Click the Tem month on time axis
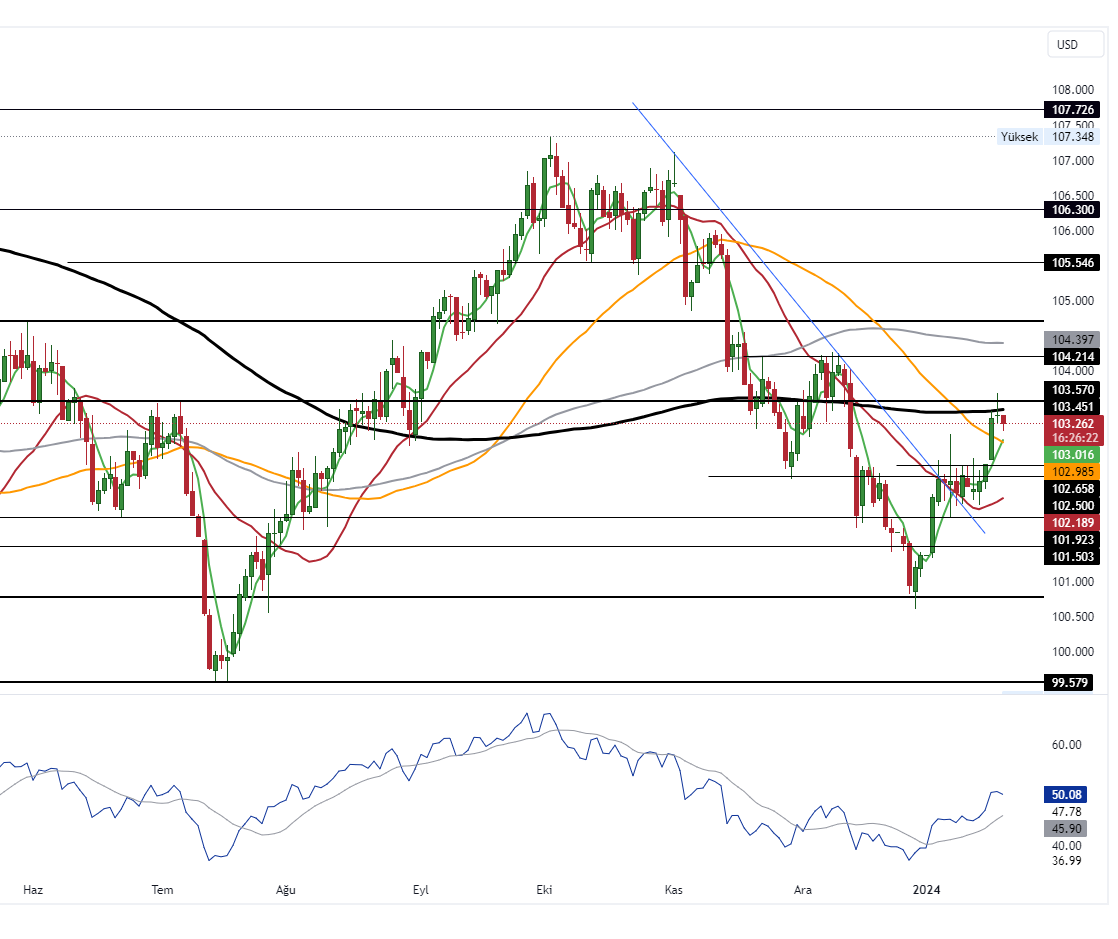The width and height of the screenshot is (1118, 939). (162, 889)
